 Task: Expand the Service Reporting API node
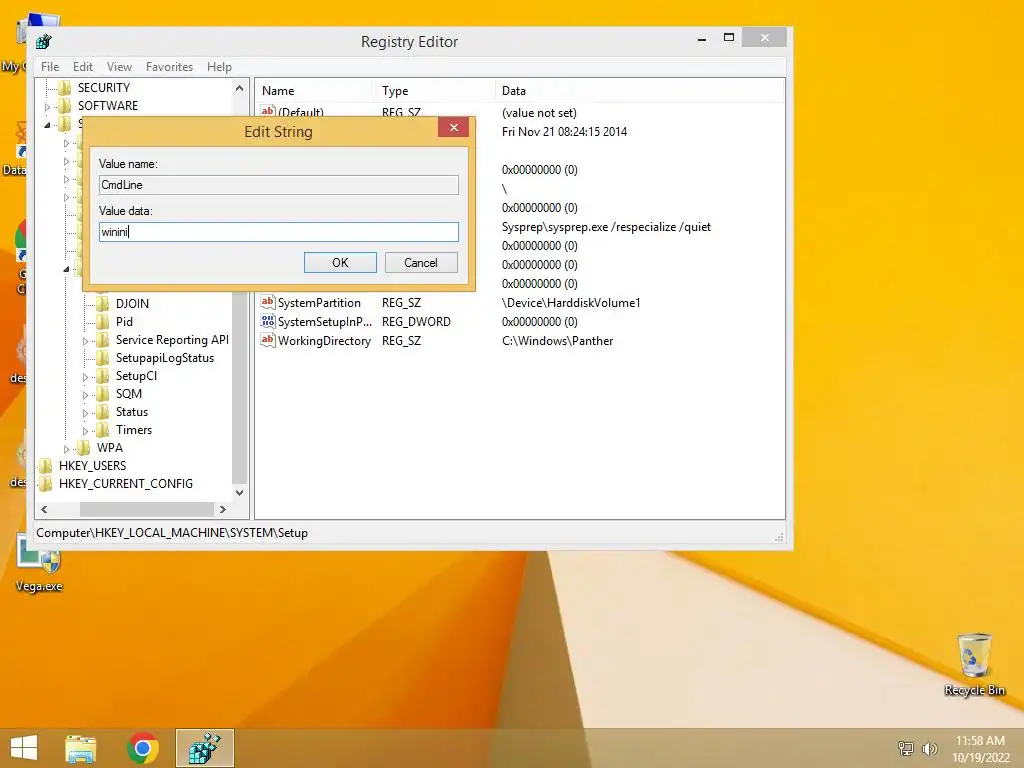[85, 341]
